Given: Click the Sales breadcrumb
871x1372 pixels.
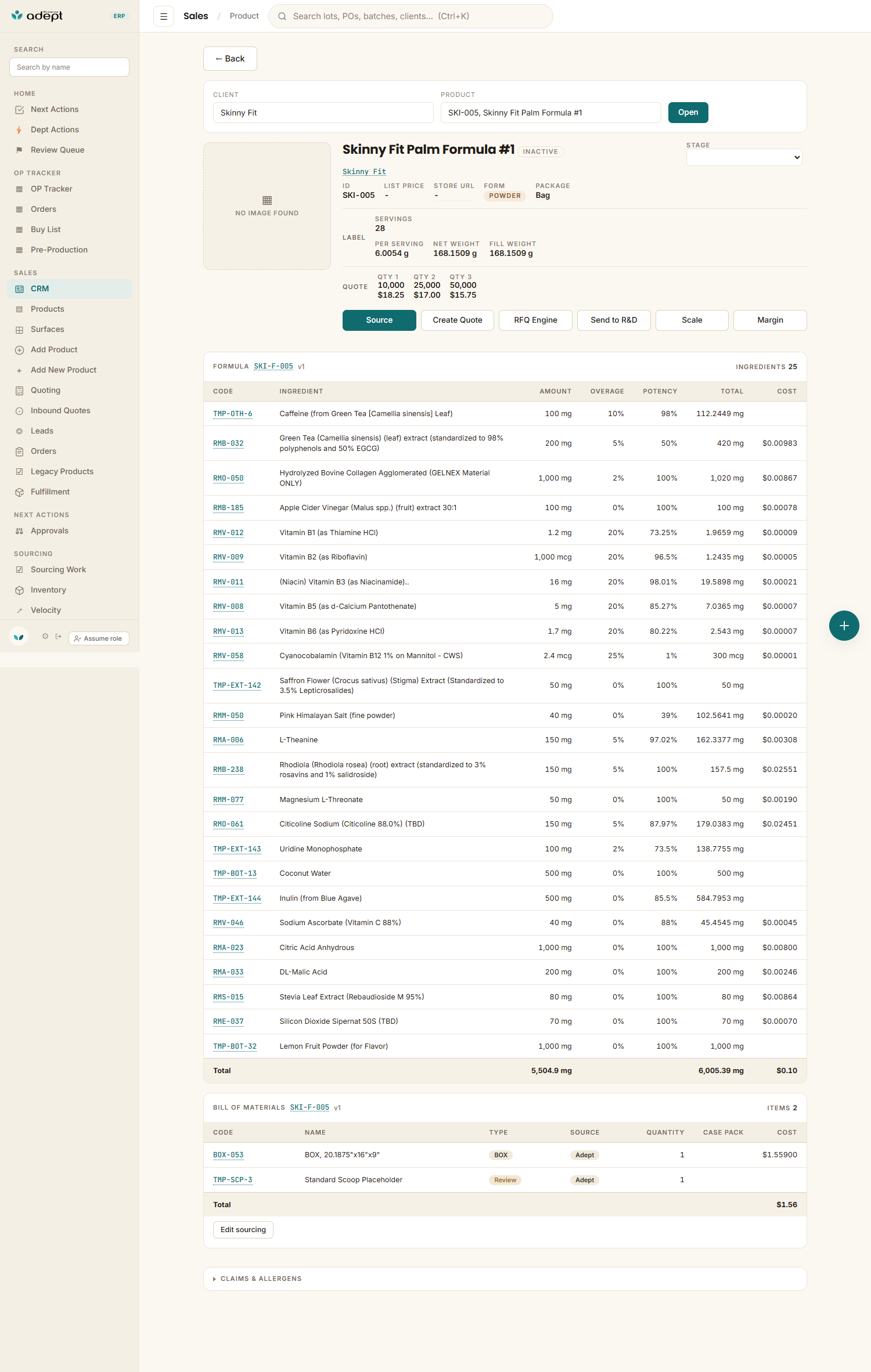Looking at the screenshot, I should pyautogui.click(x=196, y=16).
